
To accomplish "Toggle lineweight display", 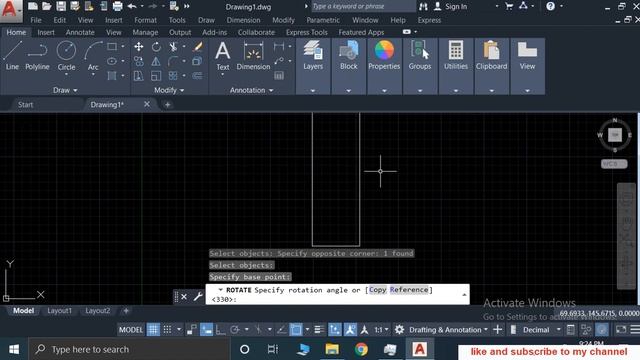I will click(319, 330).
